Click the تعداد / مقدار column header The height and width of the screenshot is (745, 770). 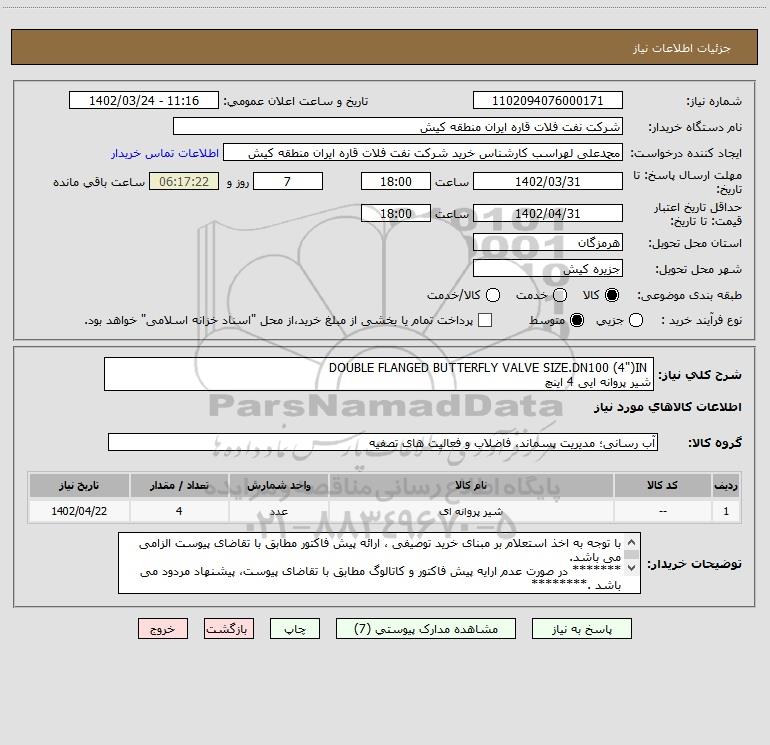pos(179,485)
